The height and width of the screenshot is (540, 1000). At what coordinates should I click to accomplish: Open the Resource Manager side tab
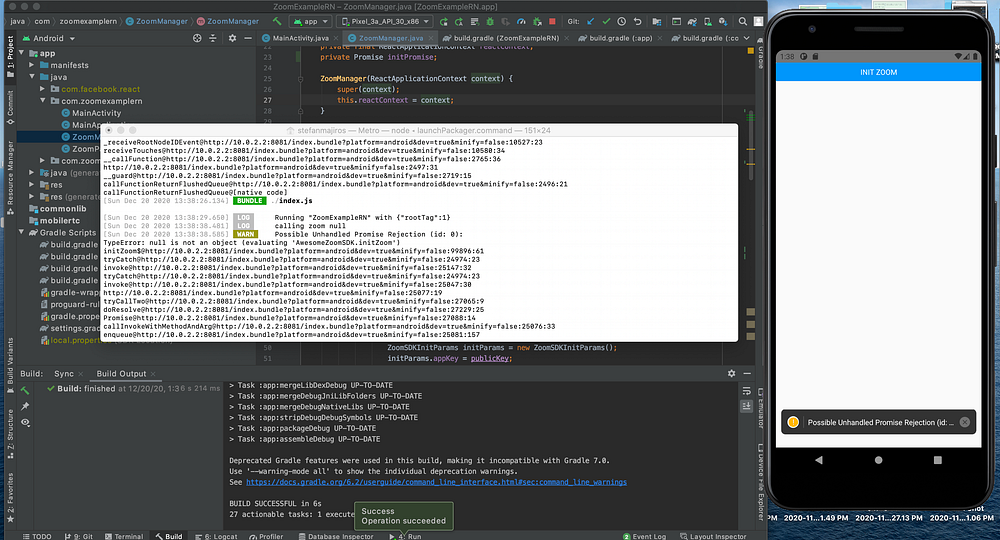point(10,177)
